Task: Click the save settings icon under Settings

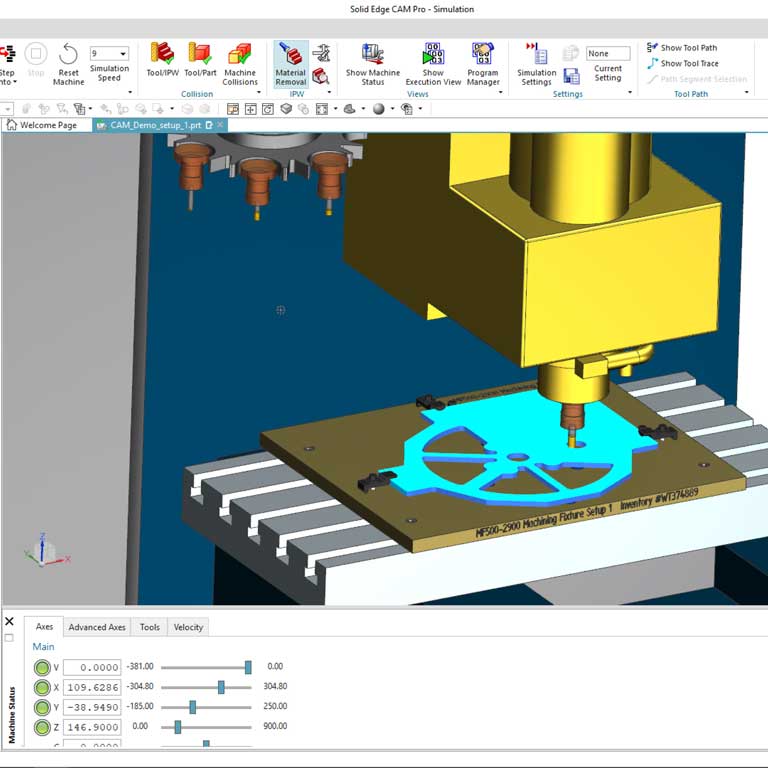Action: point(571,76)
